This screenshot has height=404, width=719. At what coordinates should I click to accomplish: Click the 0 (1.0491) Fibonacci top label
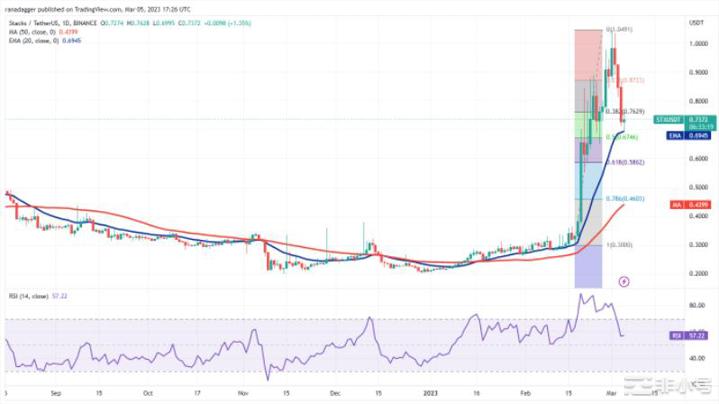[x=618, y=30]
